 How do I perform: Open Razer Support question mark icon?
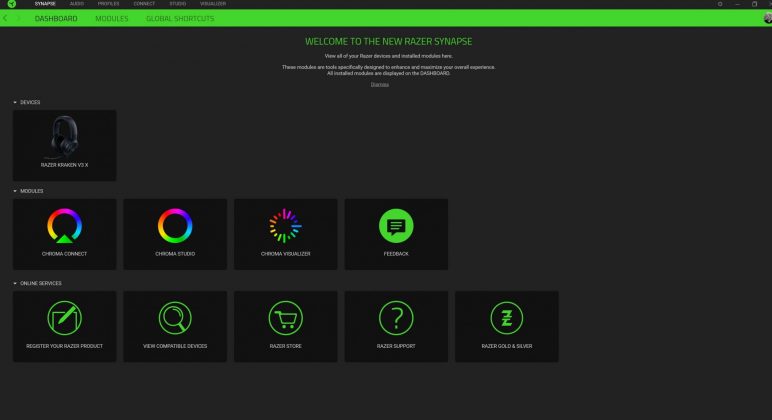[x=396, y=318]
